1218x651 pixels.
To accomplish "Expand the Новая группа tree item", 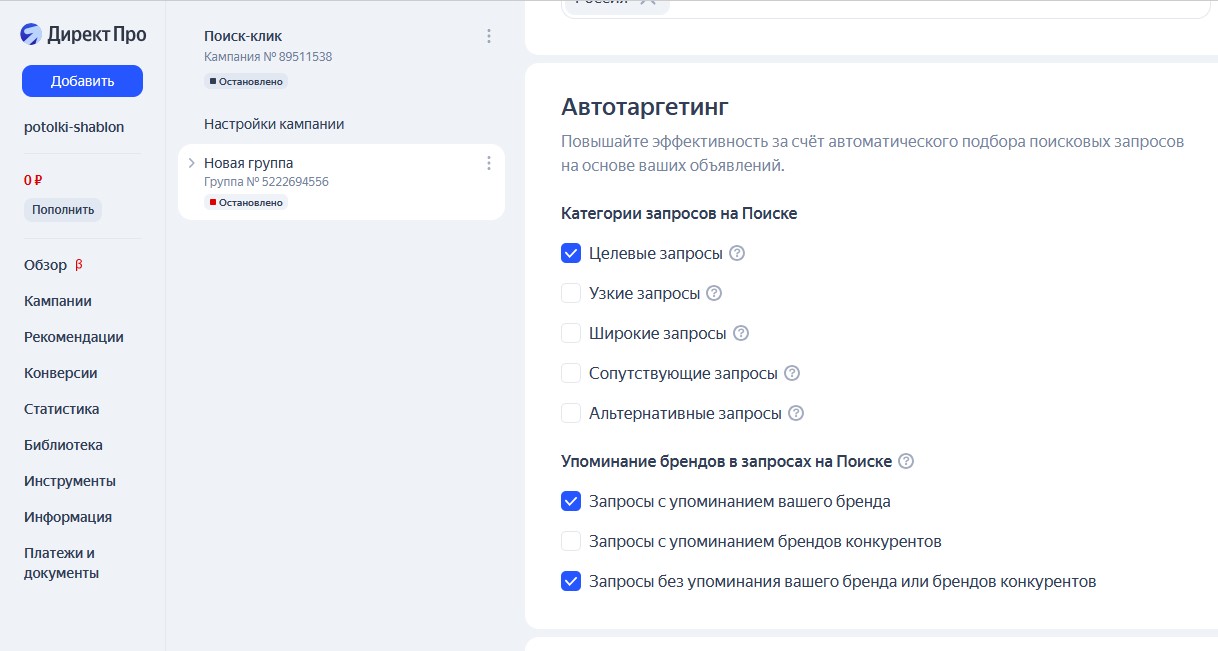I will [191, 163].
